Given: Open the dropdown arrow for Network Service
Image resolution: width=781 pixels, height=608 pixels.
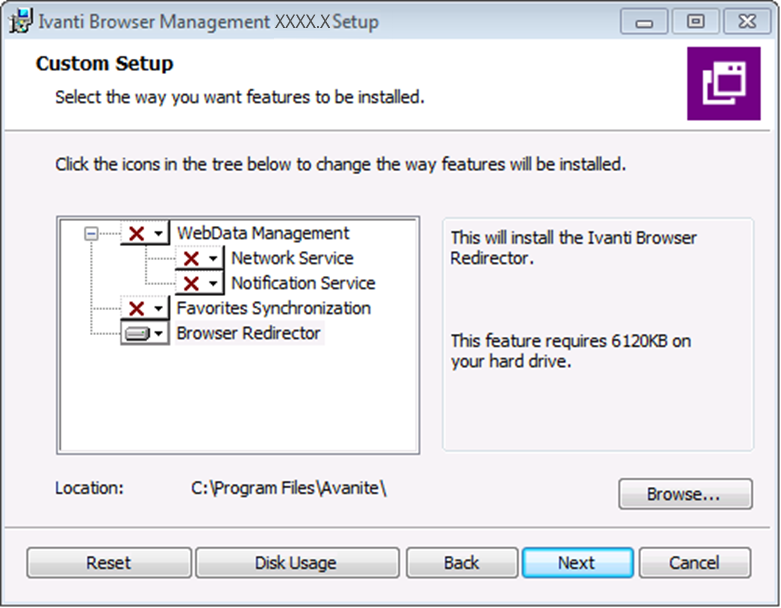Looking at the screenshot, I should 213,258.
